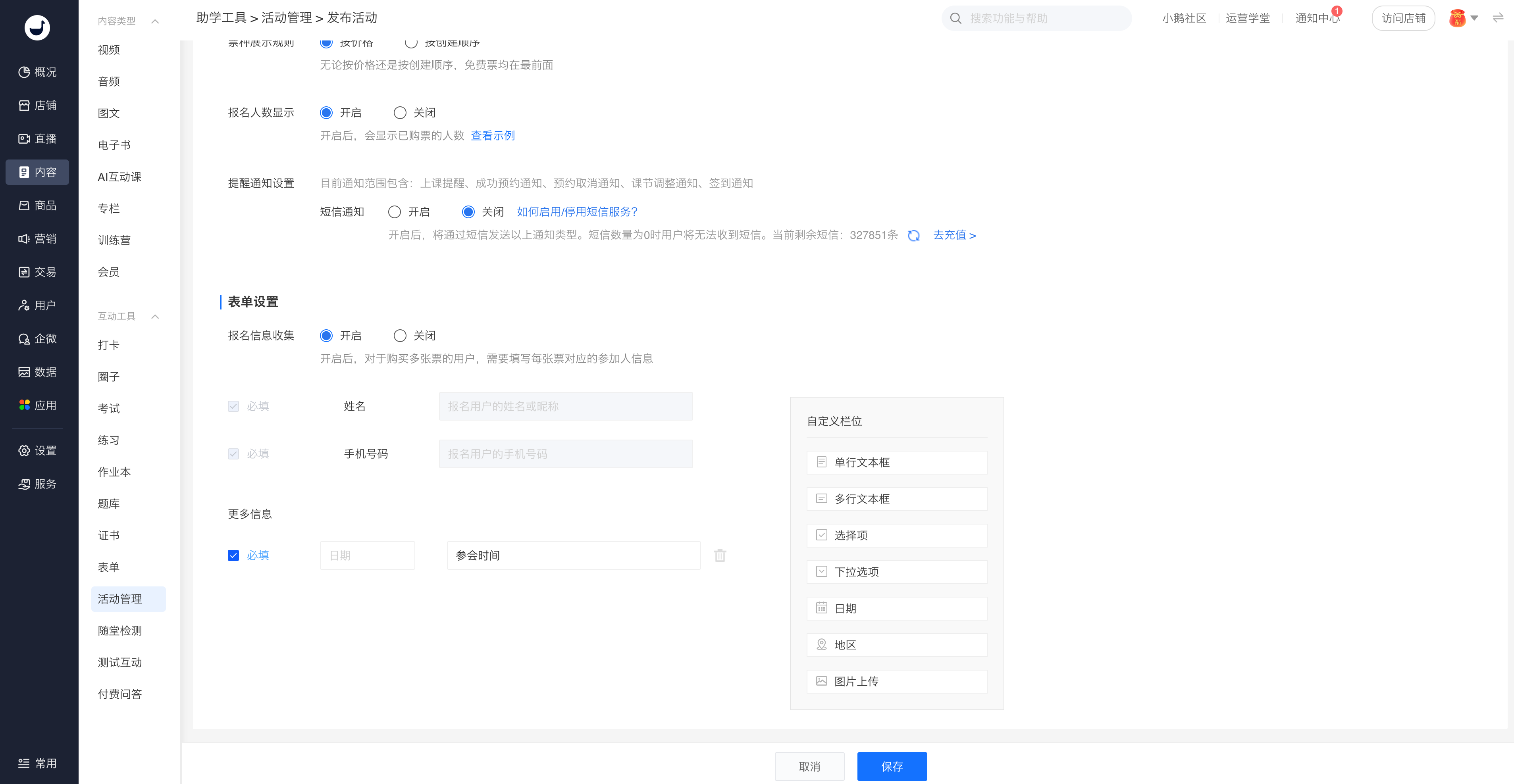Uncheck the 必填 checkbox for 参会时间

(233, 555)
